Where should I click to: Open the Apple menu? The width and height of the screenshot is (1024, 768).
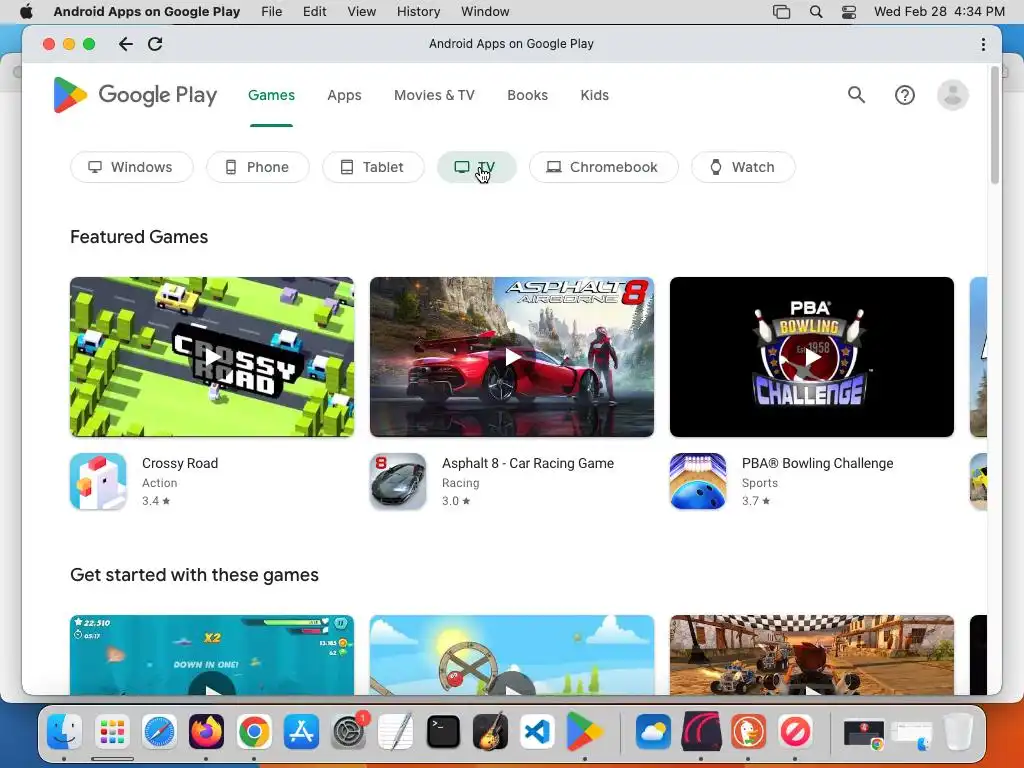tap(27, 12)
